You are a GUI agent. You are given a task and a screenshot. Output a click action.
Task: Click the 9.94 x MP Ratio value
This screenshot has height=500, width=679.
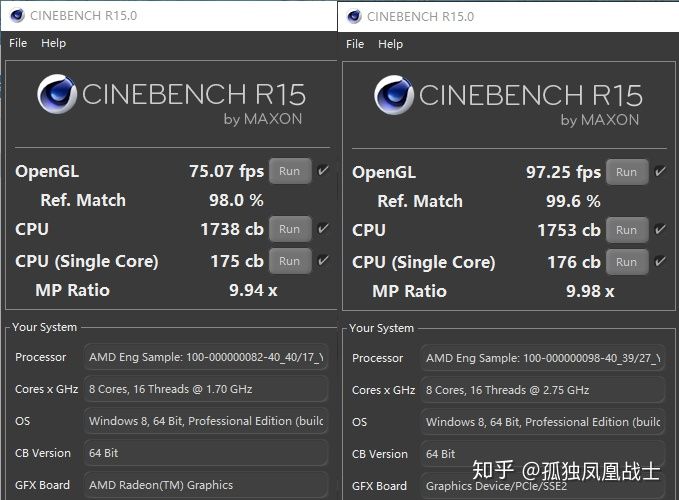click(x=253, y=290)
